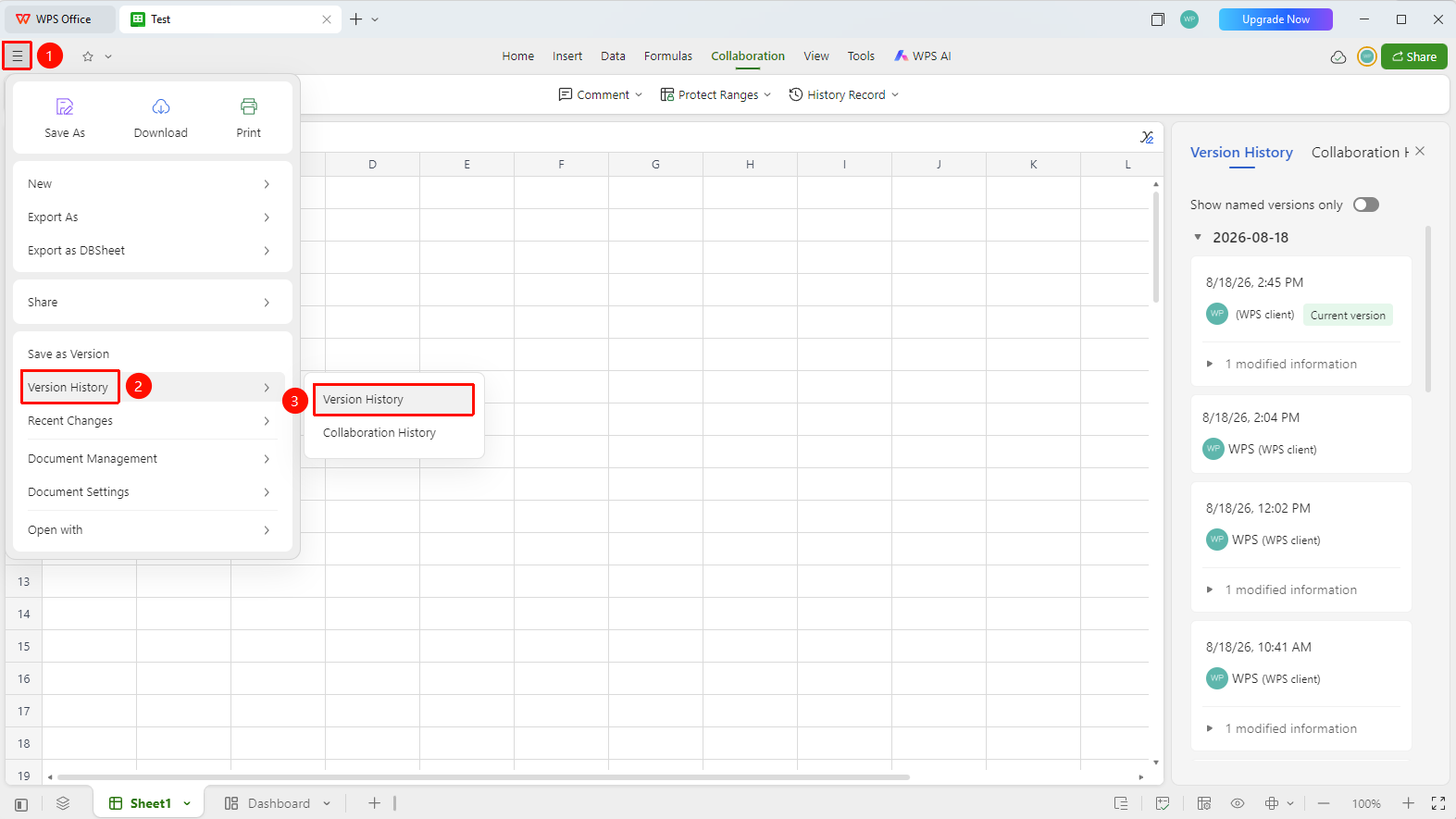Switch to the Formulas ribbon tab
The image size is (1456, 819).
coord(668,56)
